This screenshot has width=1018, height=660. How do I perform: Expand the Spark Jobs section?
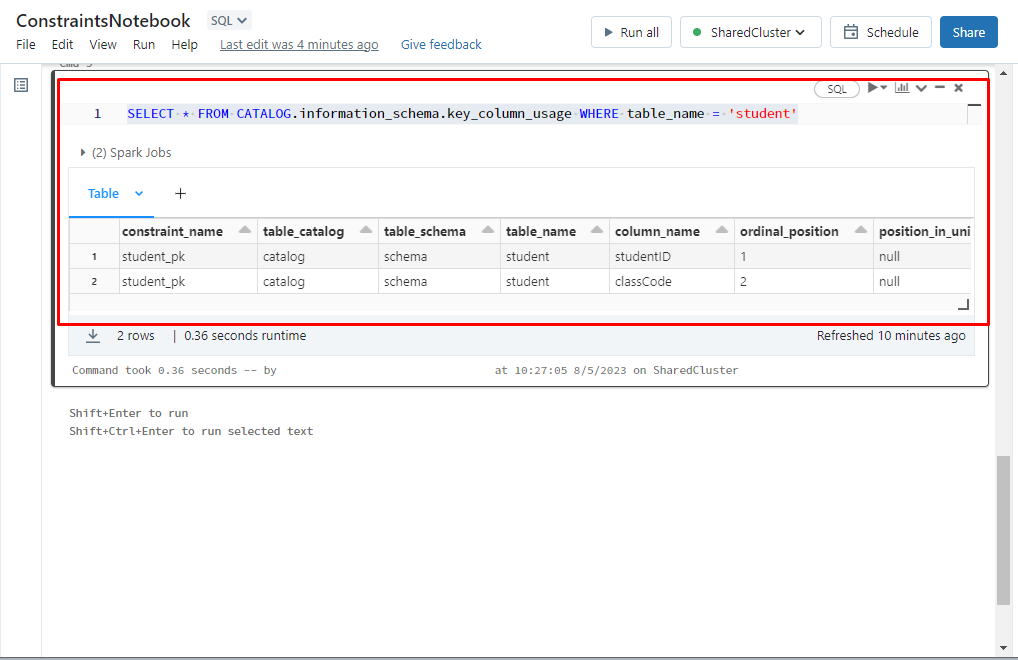[x=83, y=153]
